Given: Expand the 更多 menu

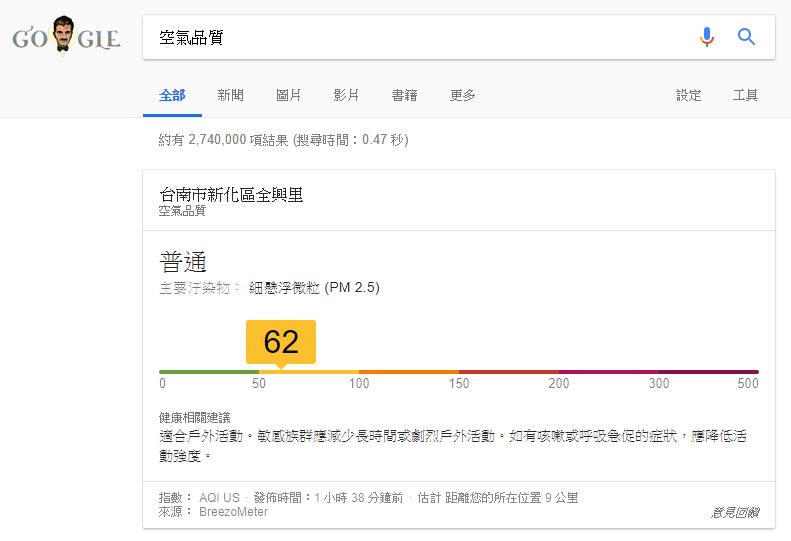Looking at the screenshot, I should 463,95.
